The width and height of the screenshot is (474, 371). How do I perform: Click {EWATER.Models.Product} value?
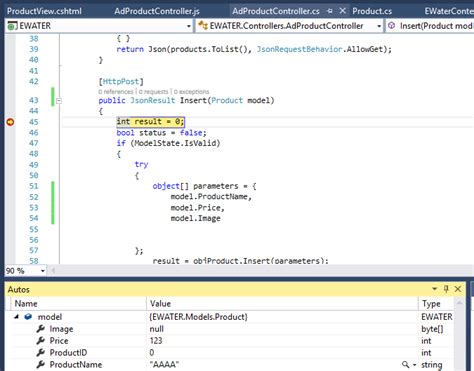click(198, 317)
